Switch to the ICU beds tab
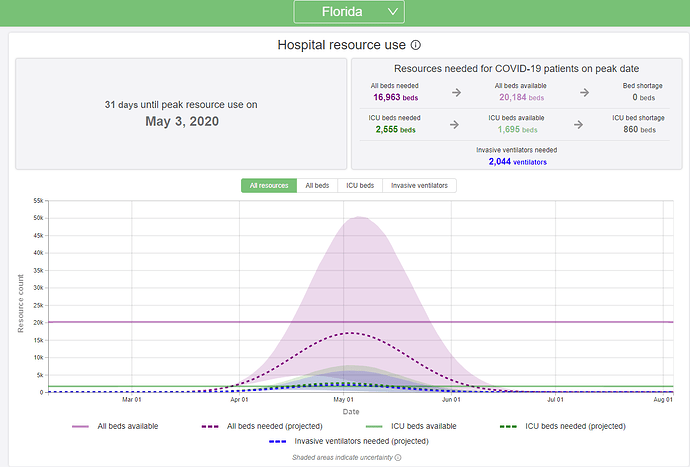 pyautogui.click(x=359, y=185)
